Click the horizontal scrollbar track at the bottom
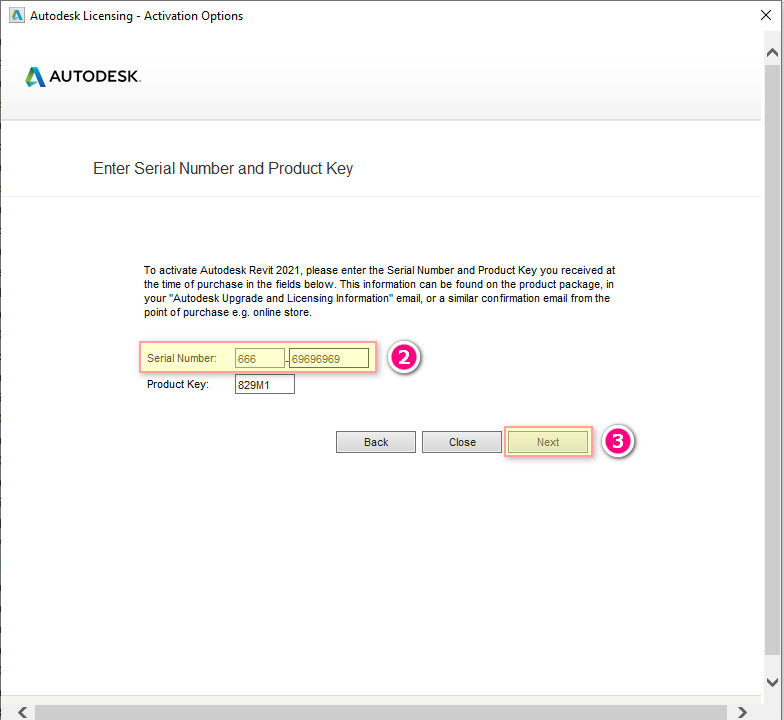Viewport: 784px width, 720px height. point(380,711)
